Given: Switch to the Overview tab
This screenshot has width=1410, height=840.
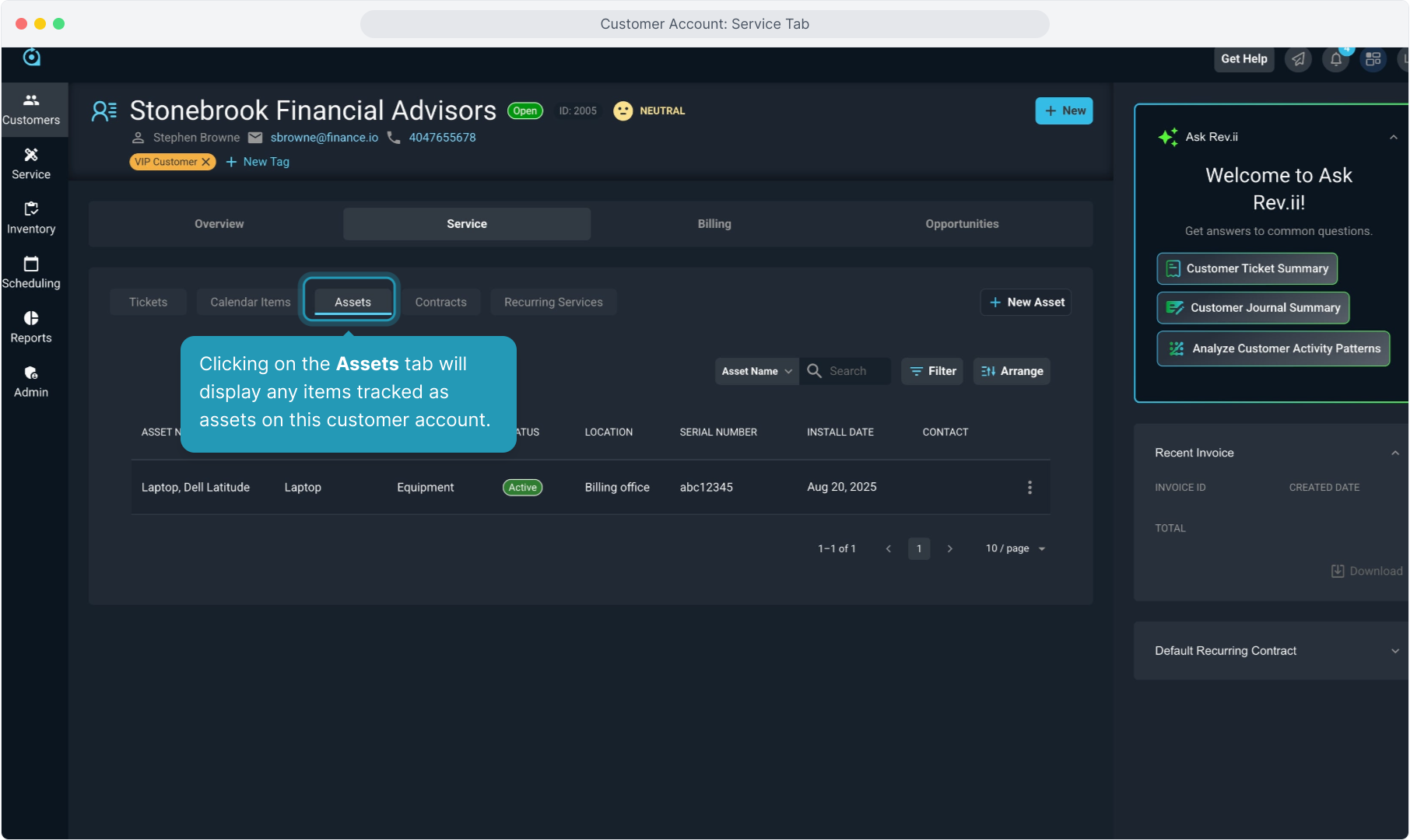Looking at the screenshot, I should point(219,224).
